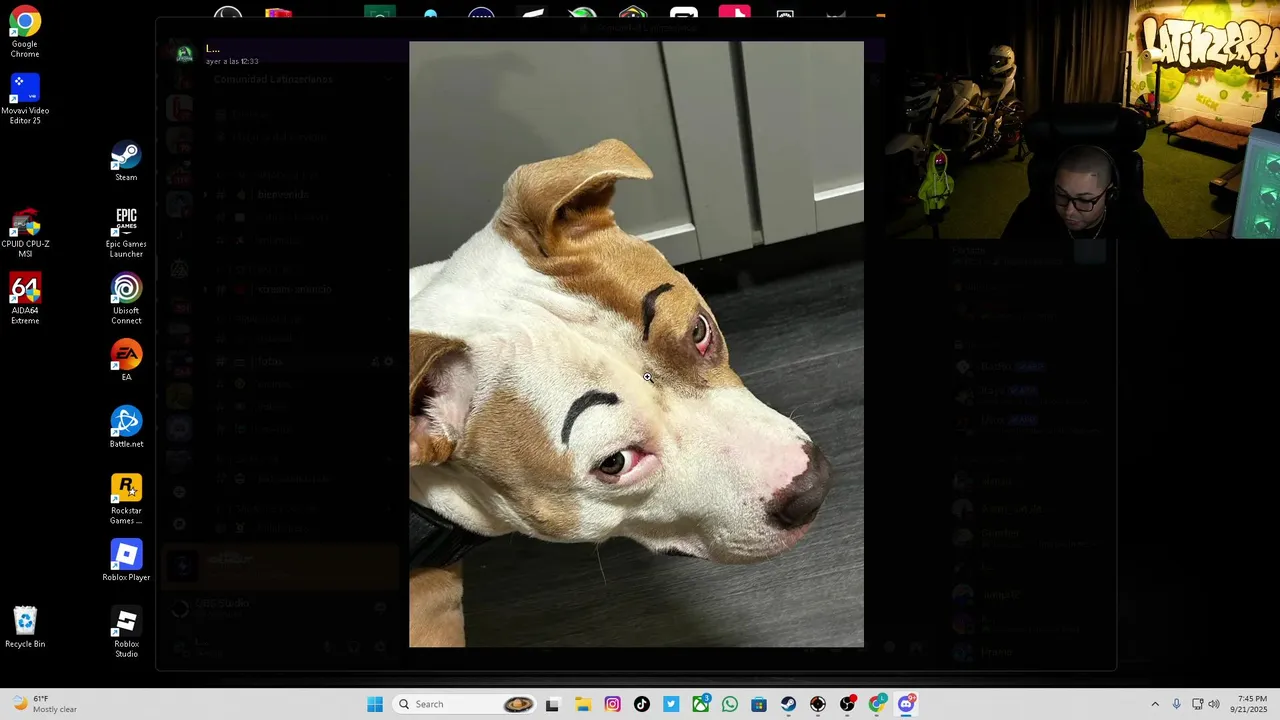1280x720 pixels.
Task: Open the EA app desktop icon
Action: click(126, 361)
